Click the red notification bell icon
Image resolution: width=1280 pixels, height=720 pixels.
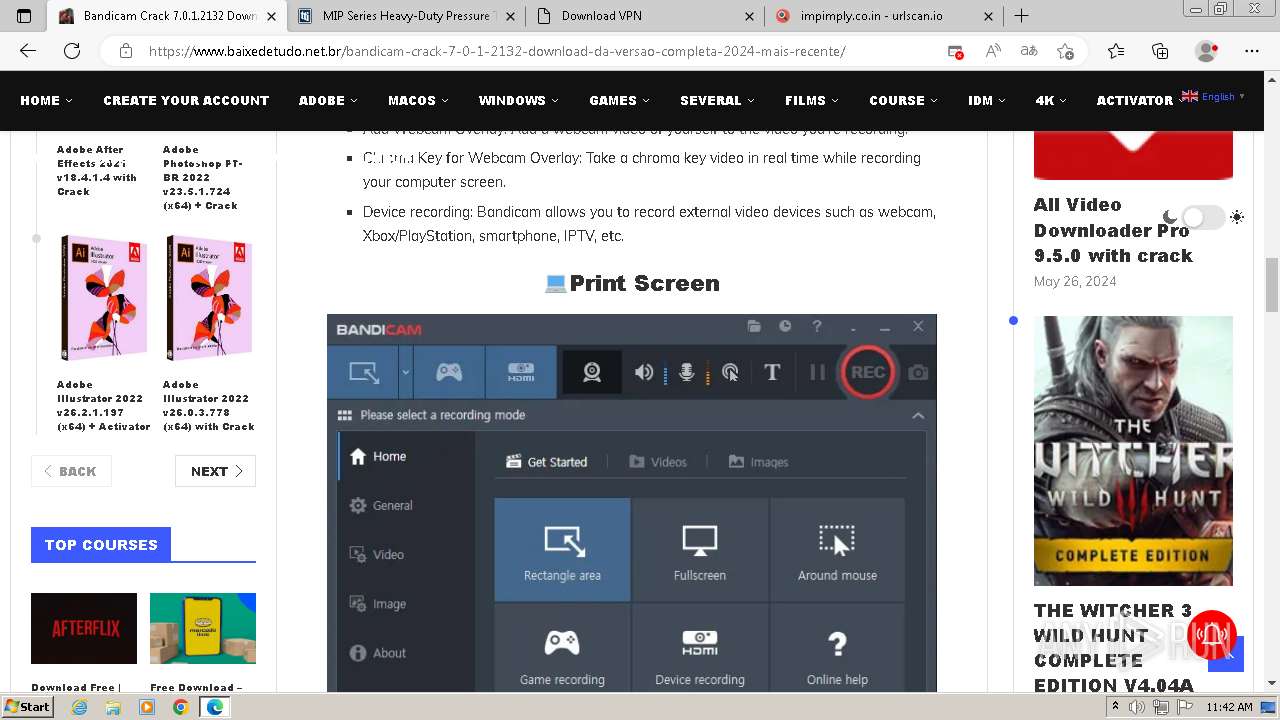coord(1214,635)
